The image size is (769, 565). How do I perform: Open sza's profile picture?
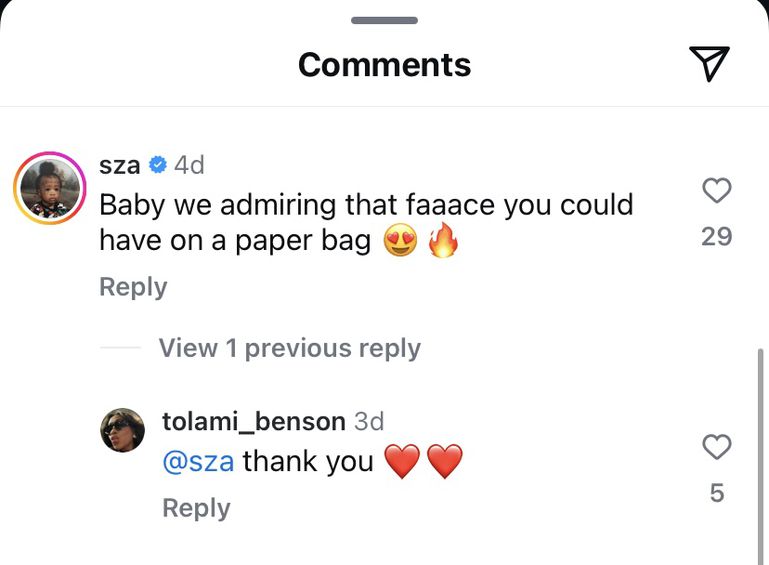50,188
